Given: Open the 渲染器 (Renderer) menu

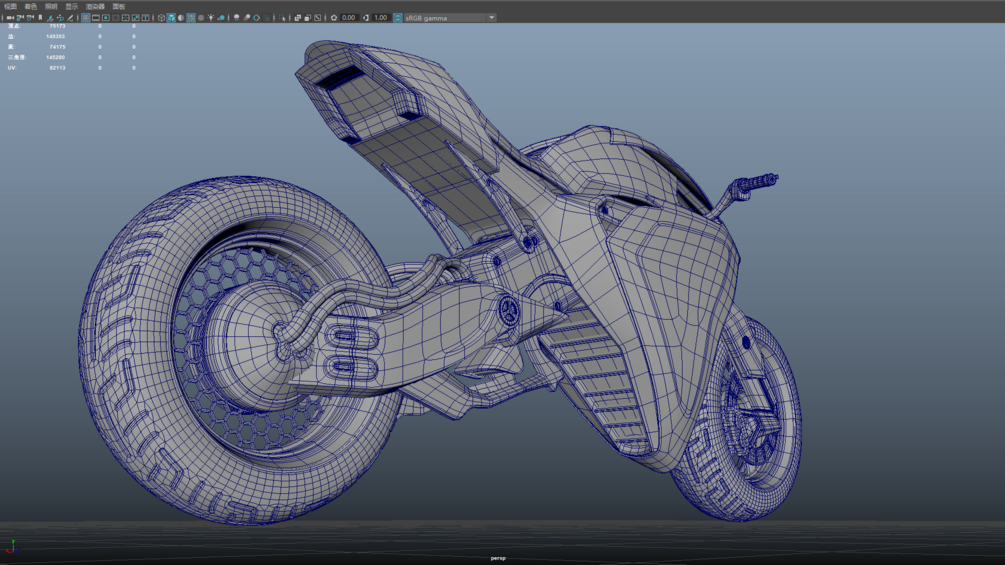Looking at the screenshot, I should tap(95, 6).
